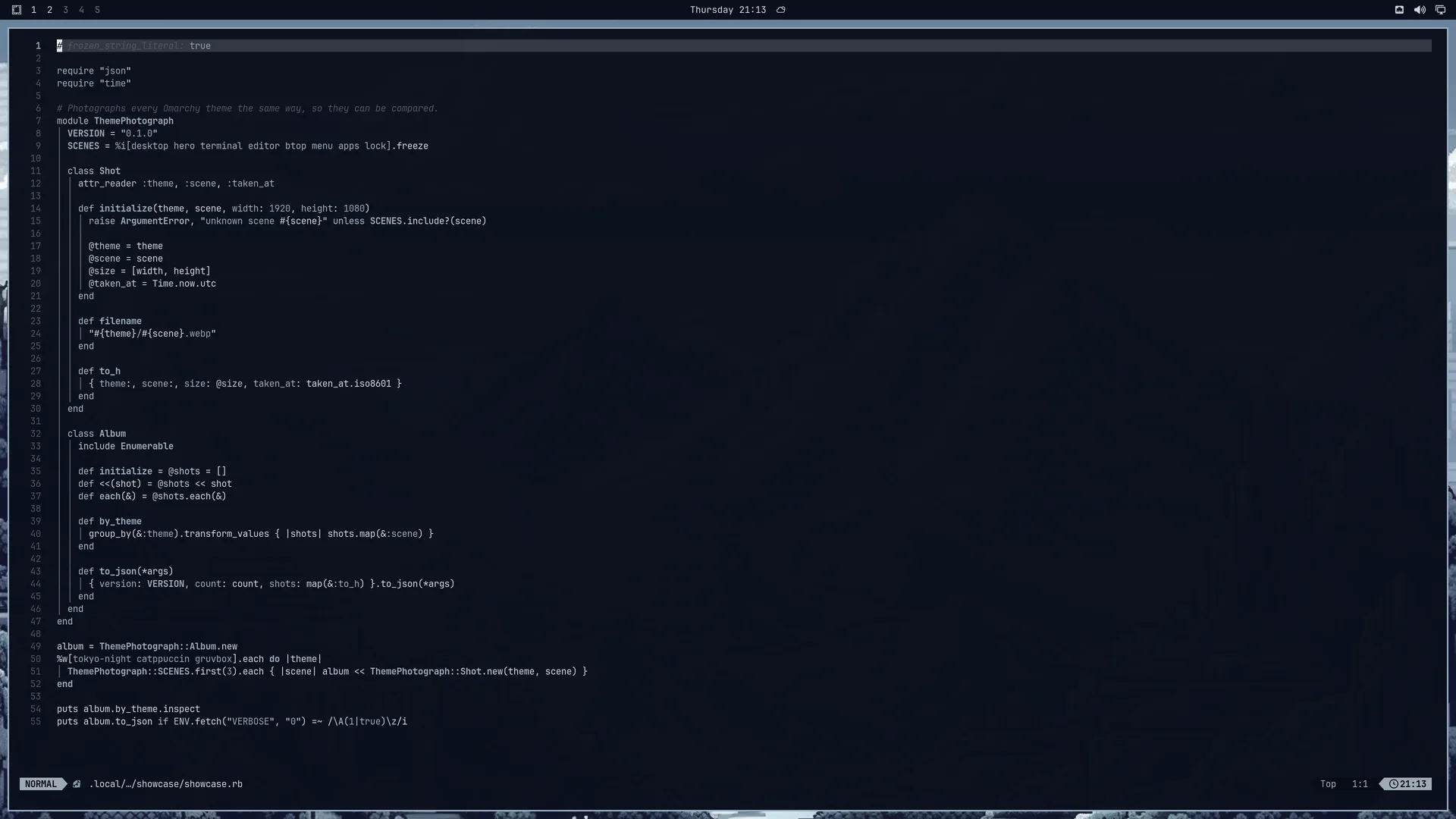The width and height of the screenshot is (1456, 819).
Task: Click the Top scroll position indicator
Action: 1328,784
